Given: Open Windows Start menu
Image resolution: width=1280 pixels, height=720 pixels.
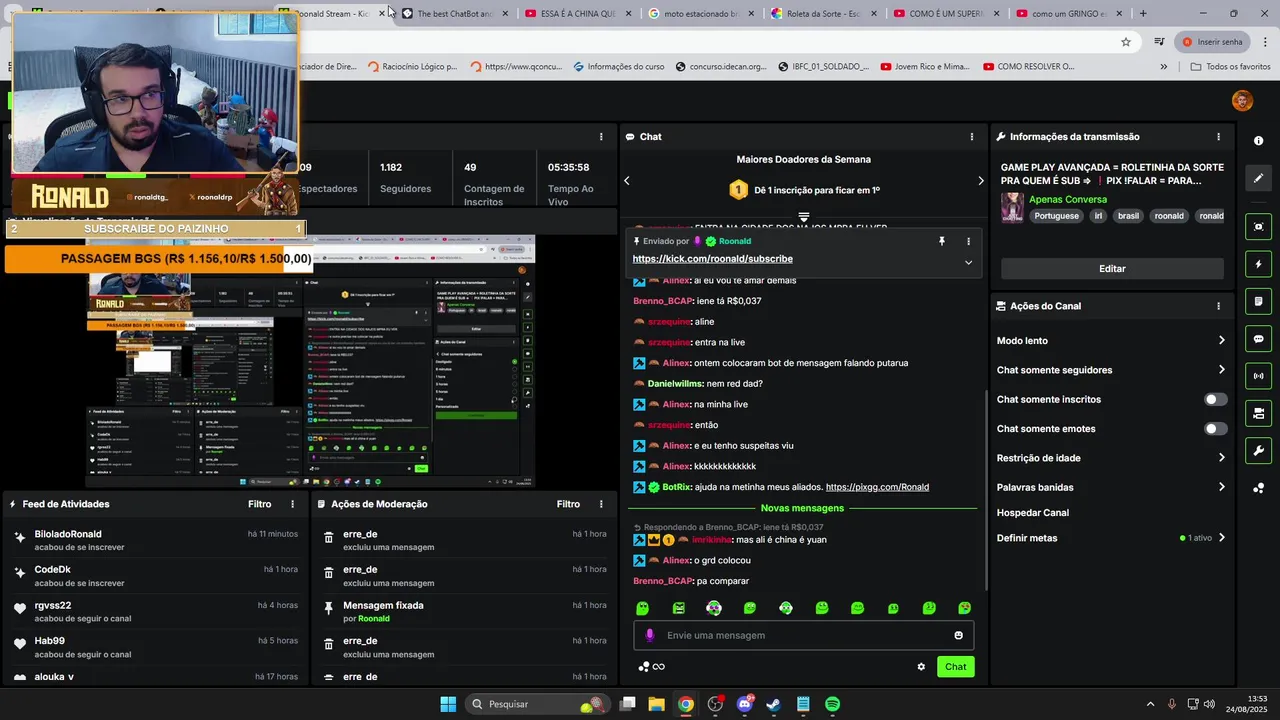Looking at the screenshot, I should coord(448,704).
